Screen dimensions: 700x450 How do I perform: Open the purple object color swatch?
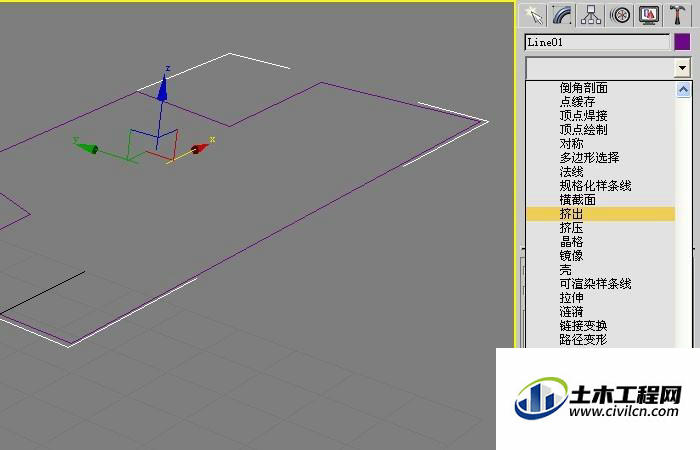682,42
